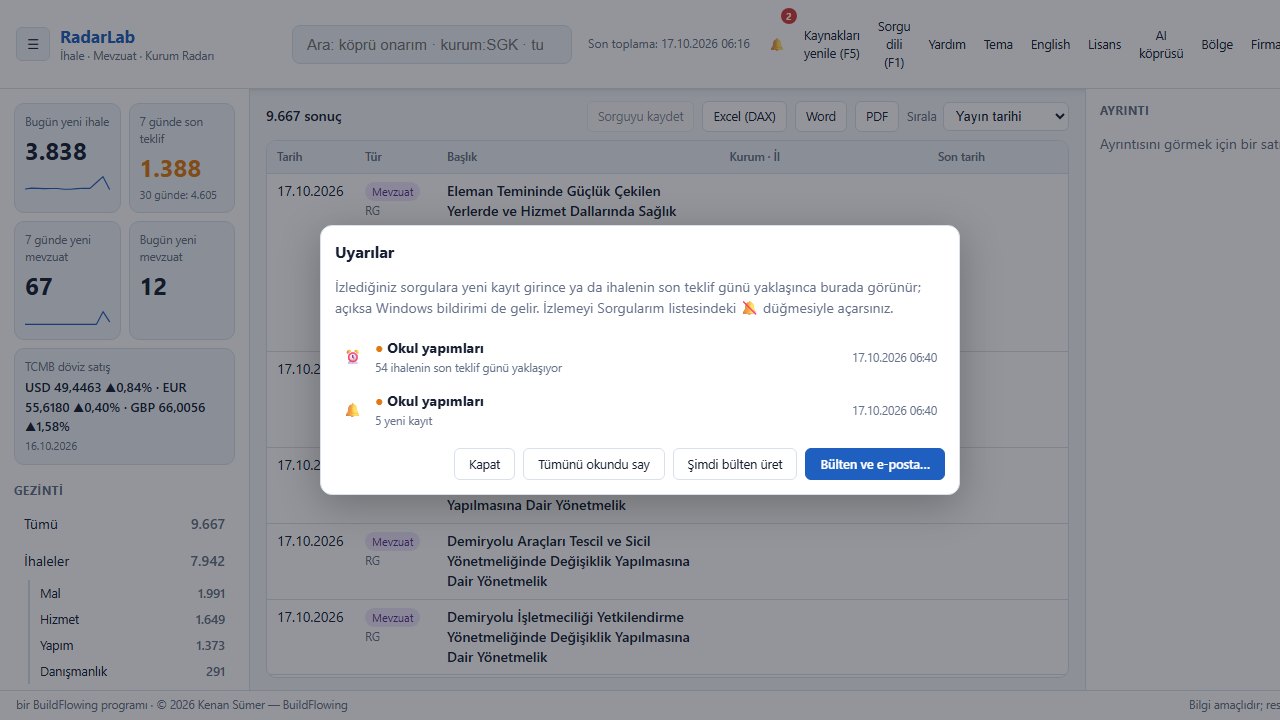The width and height of the screenshot is (1280, 720).
Task: Open the first Okul yapımları alert row
Action: tap(640, 358)
